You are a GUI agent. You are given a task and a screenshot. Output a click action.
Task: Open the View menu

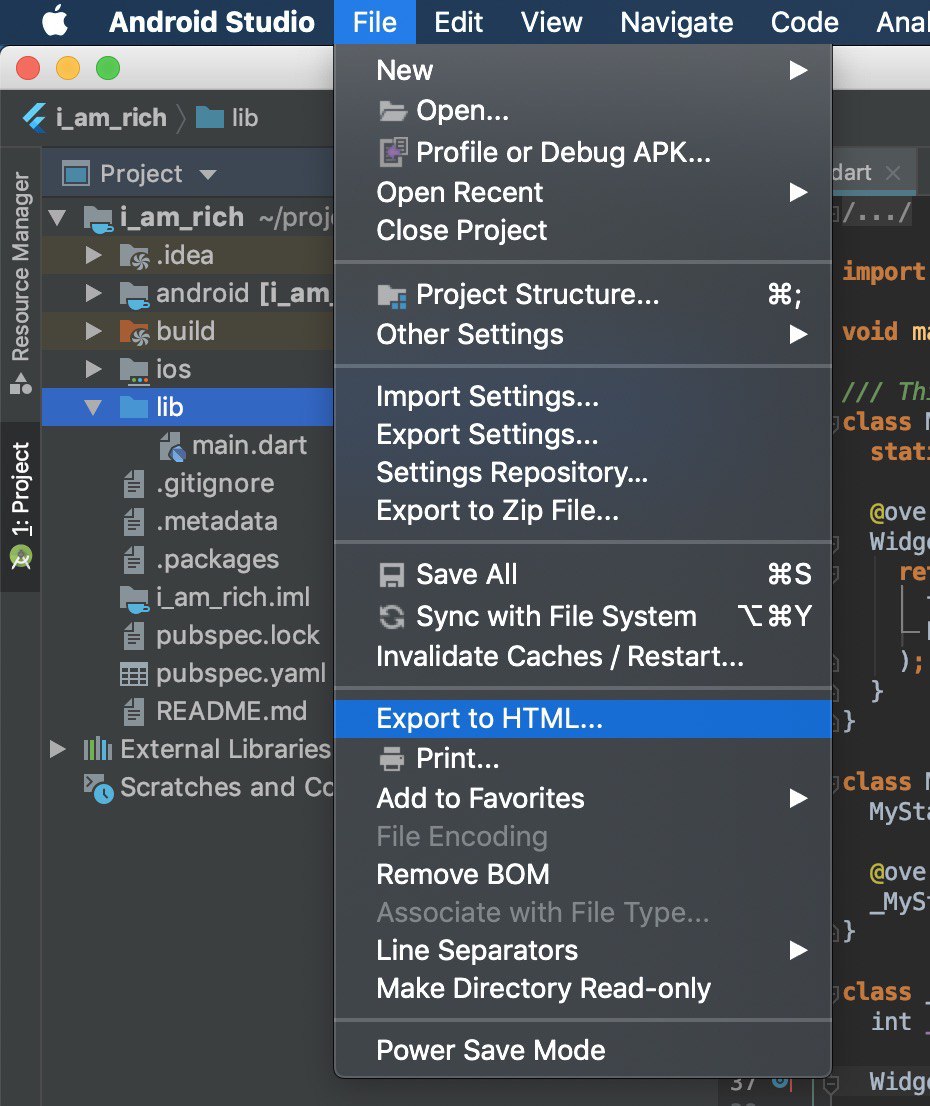pos(551,23)
